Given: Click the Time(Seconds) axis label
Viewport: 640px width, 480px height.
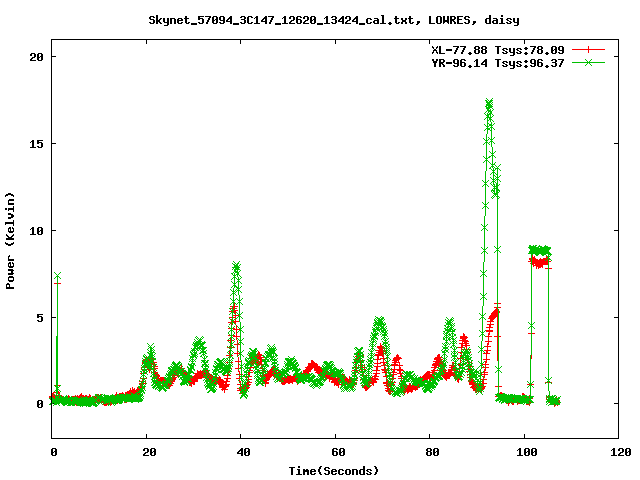Looking at the screenshot, I should pyautogui.click(x=334, y=471).
